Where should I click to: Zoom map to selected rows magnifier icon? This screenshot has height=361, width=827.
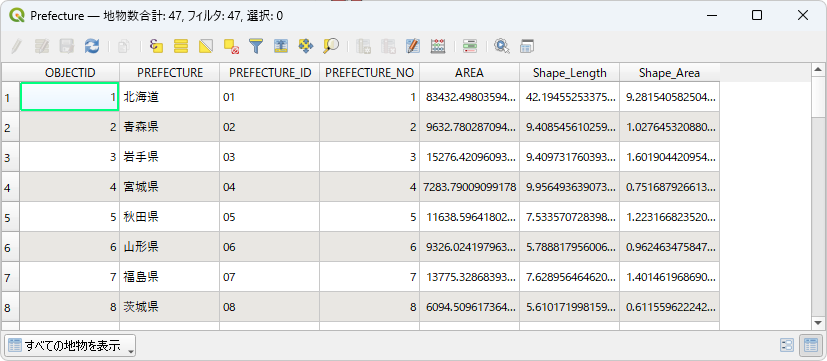(331, 46)
